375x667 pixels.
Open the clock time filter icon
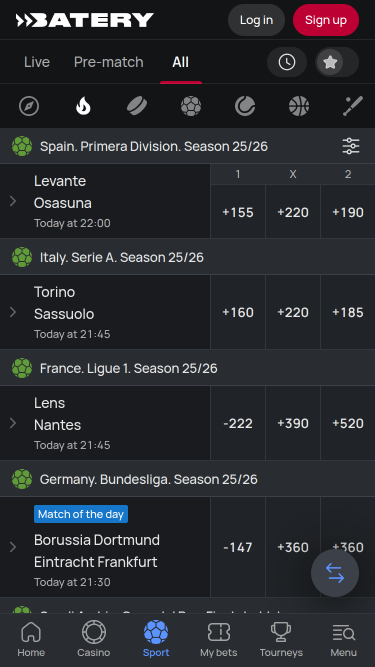click(x=287, y=62)
